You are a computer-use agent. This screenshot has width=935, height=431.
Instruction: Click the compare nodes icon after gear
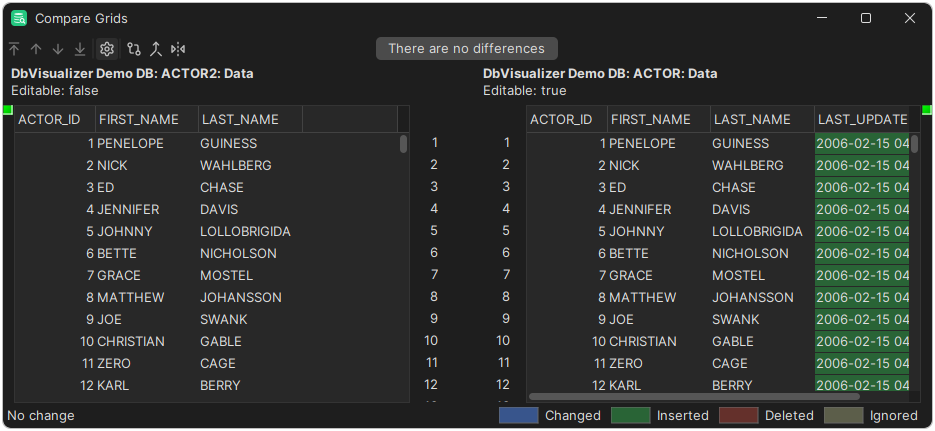click(x=134, y=49)
